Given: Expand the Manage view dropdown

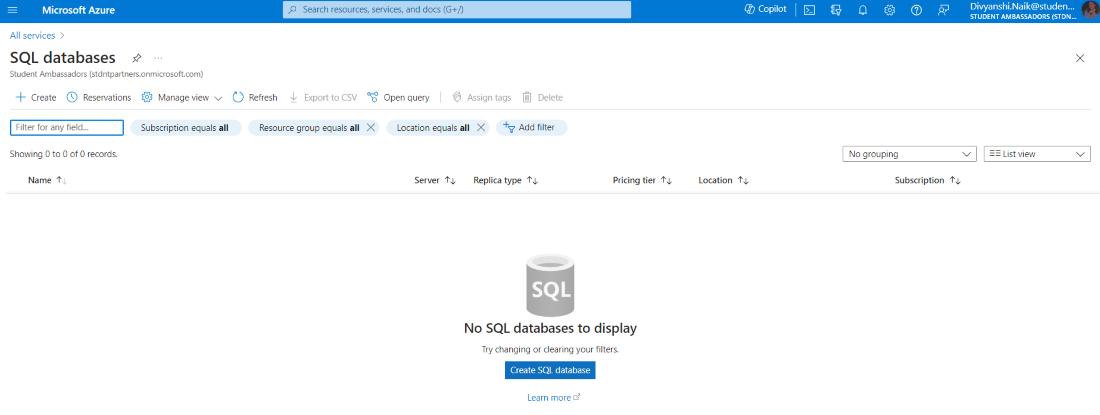Looking at the screenshot, I should click(x=182, y=97).
